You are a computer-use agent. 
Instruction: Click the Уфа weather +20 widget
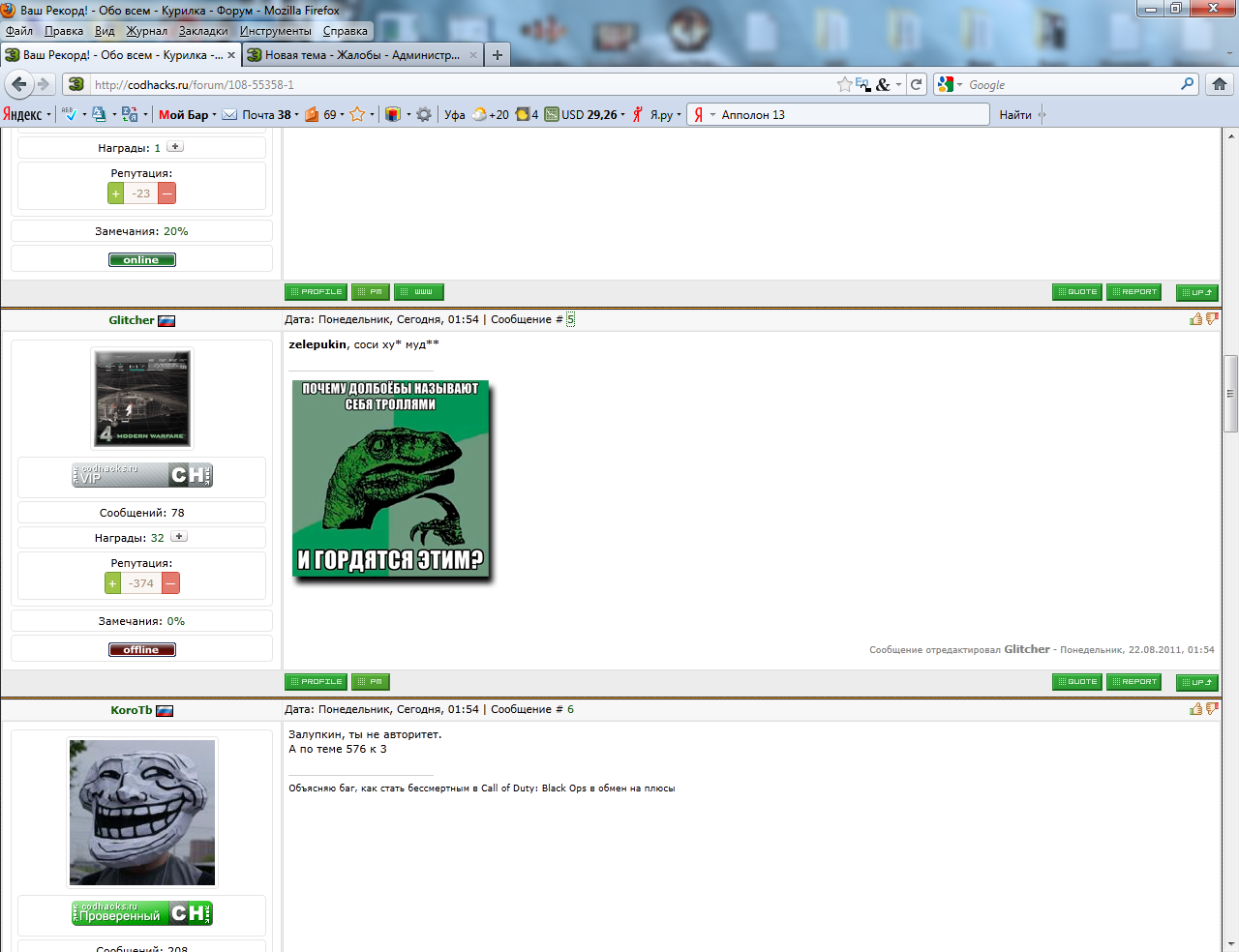click(x=476, y=114)
